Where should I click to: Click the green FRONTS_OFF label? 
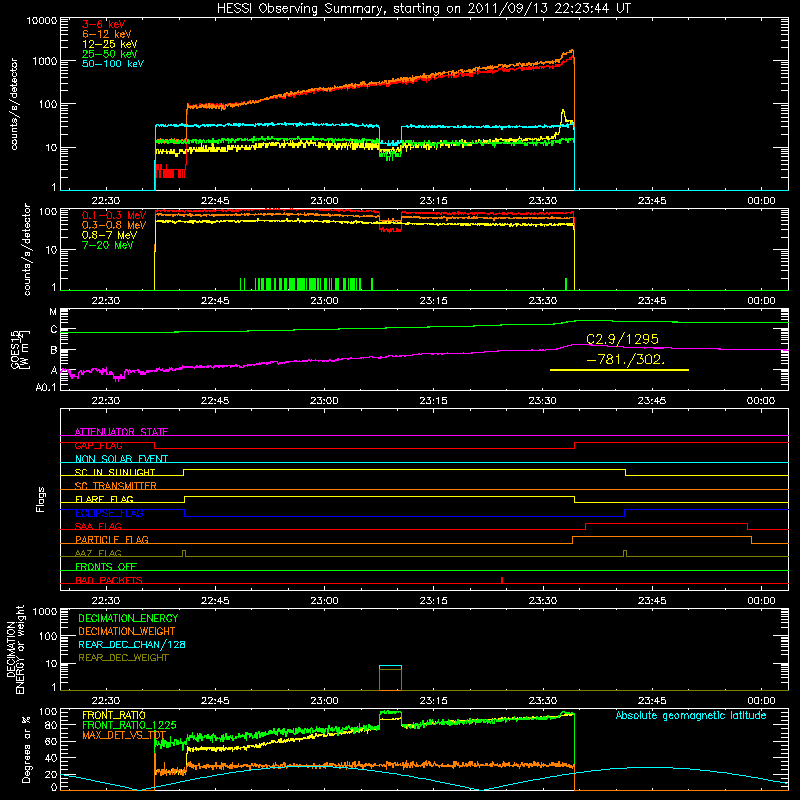106,566
